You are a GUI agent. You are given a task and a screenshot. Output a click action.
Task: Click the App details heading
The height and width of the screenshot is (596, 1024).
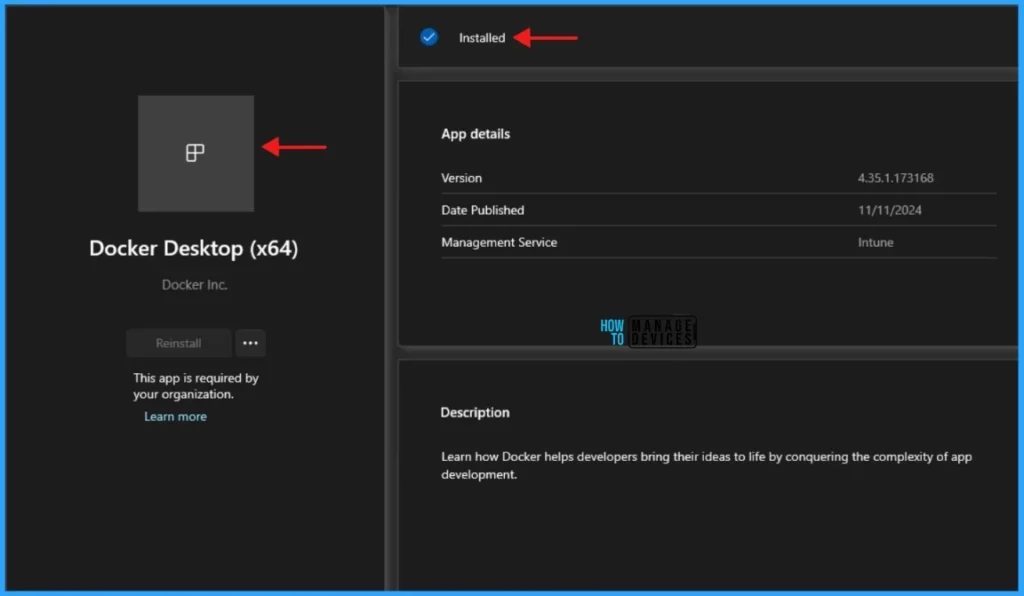[475, 134]
